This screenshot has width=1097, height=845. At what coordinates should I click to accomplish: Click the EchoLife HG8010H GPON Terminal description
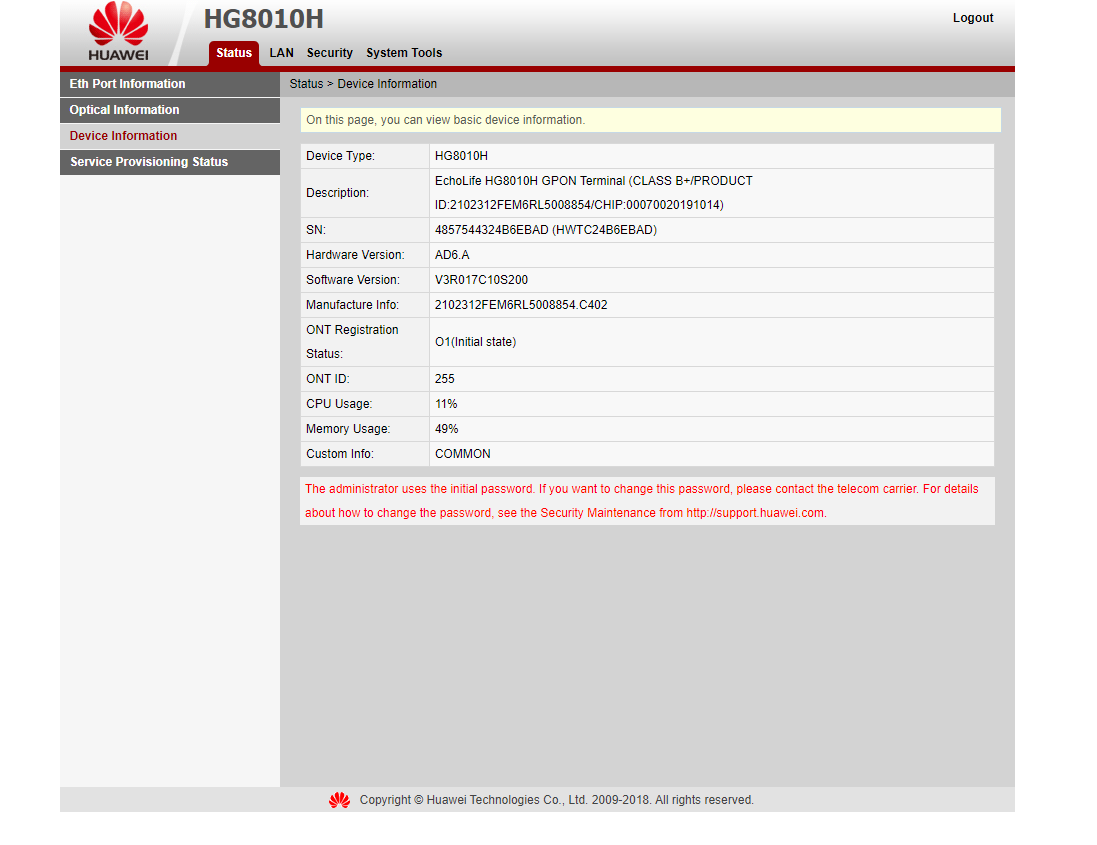pyautogui.click(x=593, y=193)
